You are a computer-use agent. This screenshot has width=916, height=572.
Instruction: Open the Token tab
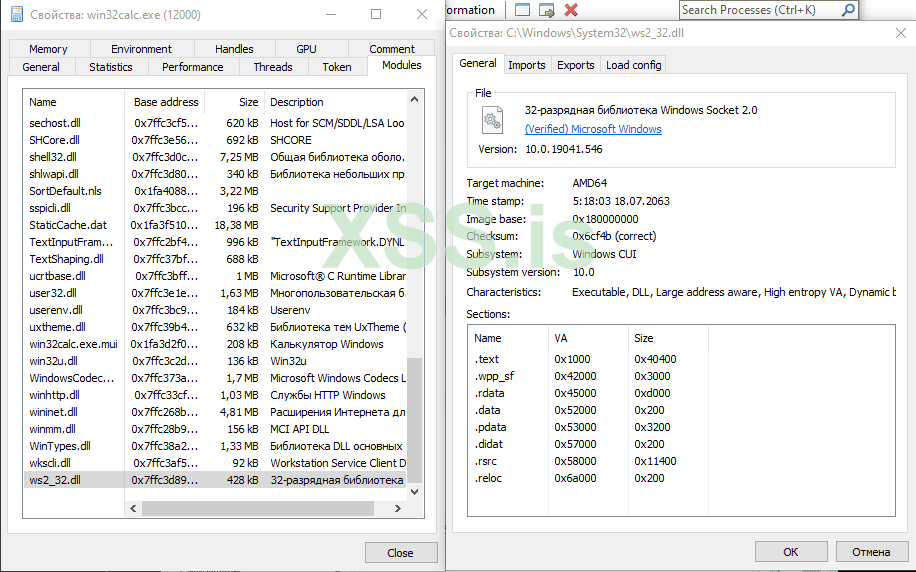[x=337, y=67]
